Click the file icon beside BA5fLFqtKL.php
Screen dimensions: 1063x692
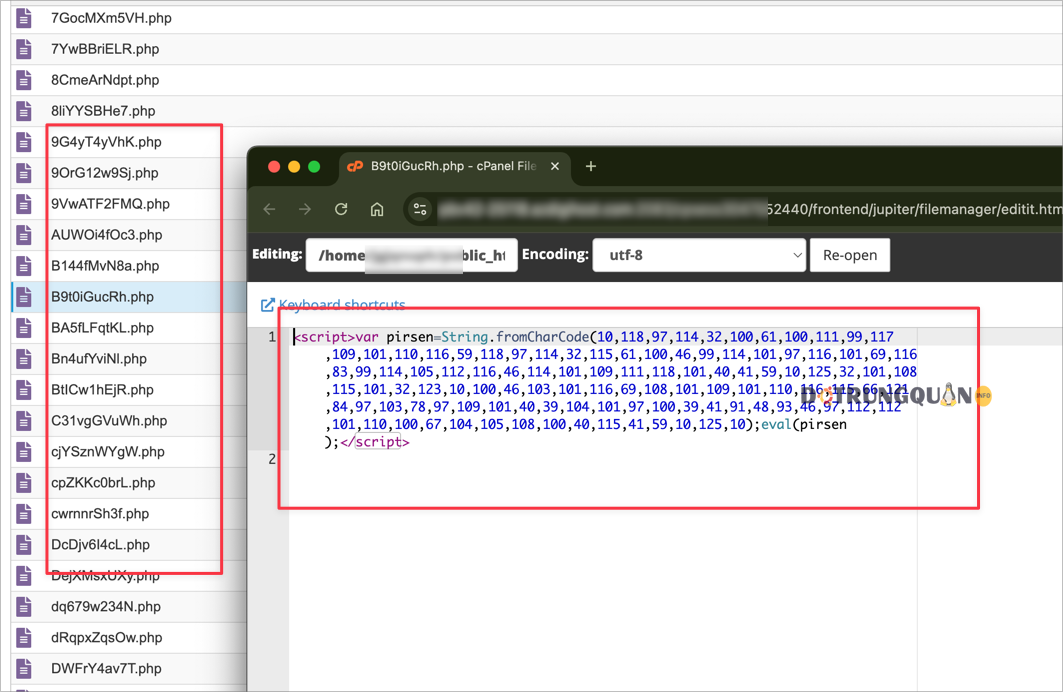point(24,328)
